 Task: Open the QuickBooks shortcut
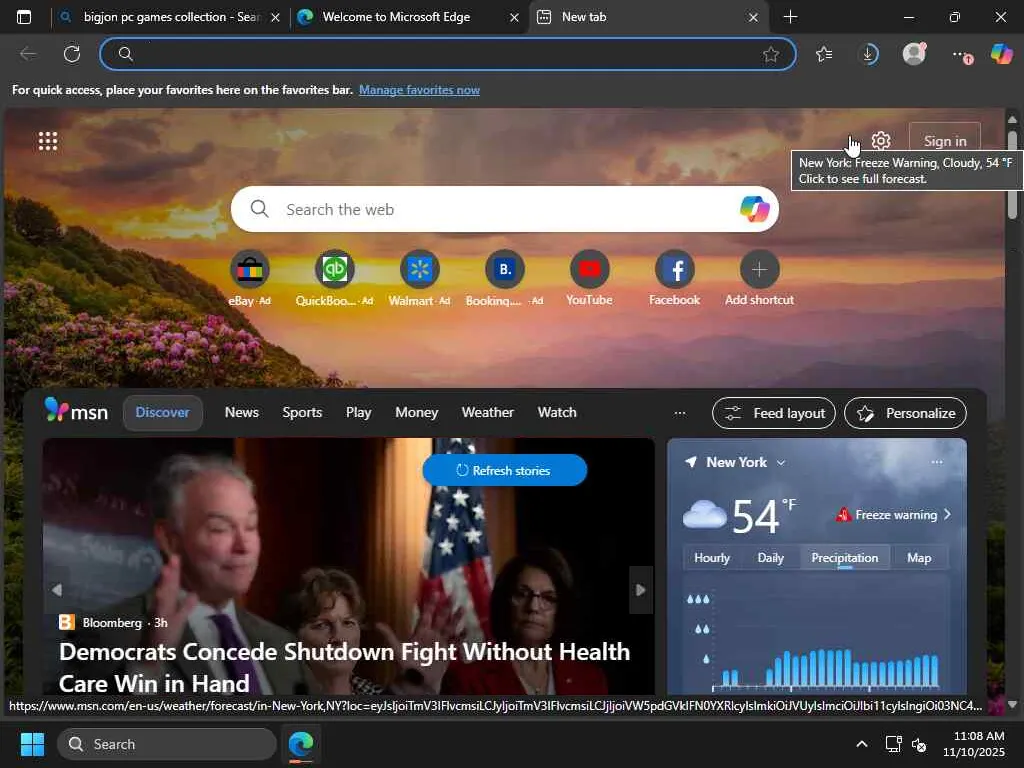point(334,269)
